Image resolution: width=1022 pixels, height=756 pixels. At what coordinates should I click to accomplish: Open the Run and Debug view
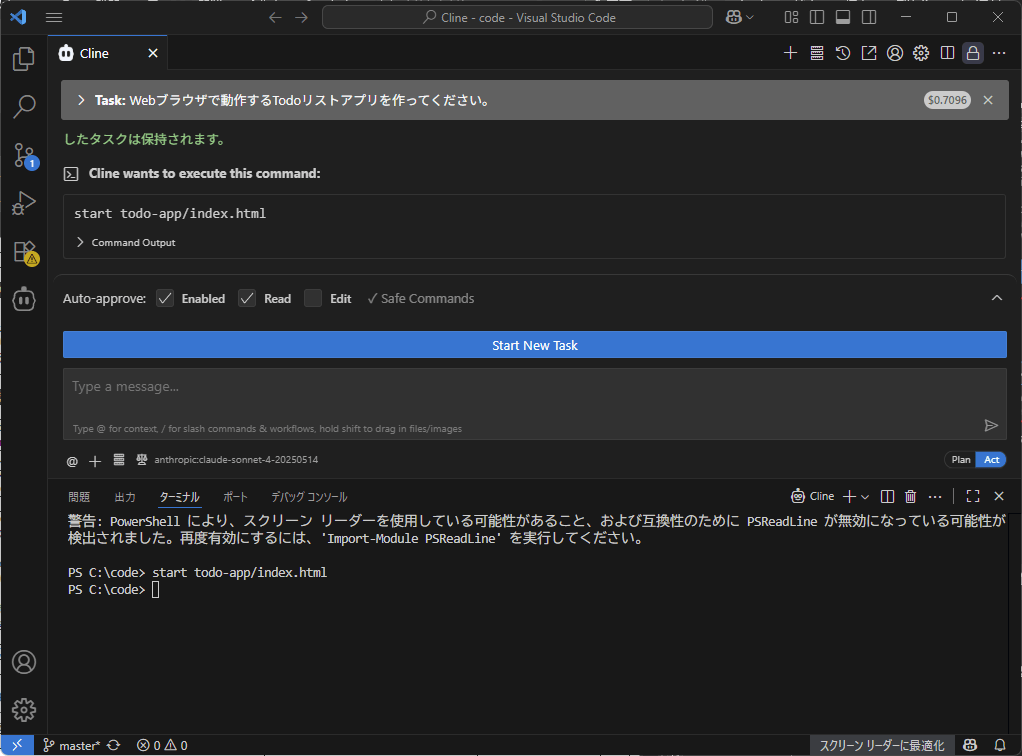point(24,203)
